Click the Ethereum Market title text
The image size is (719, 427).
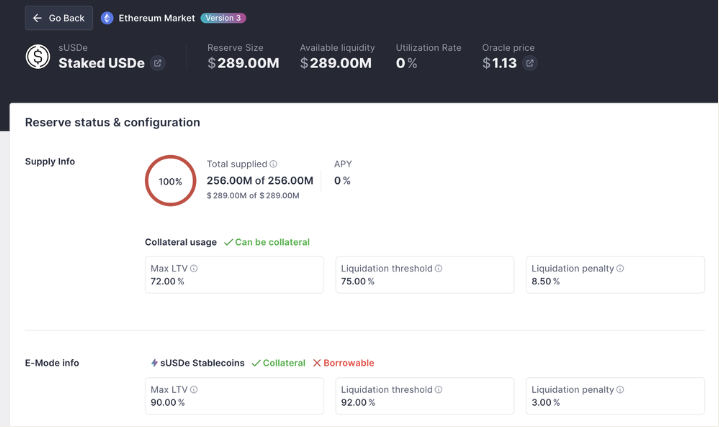156,18
